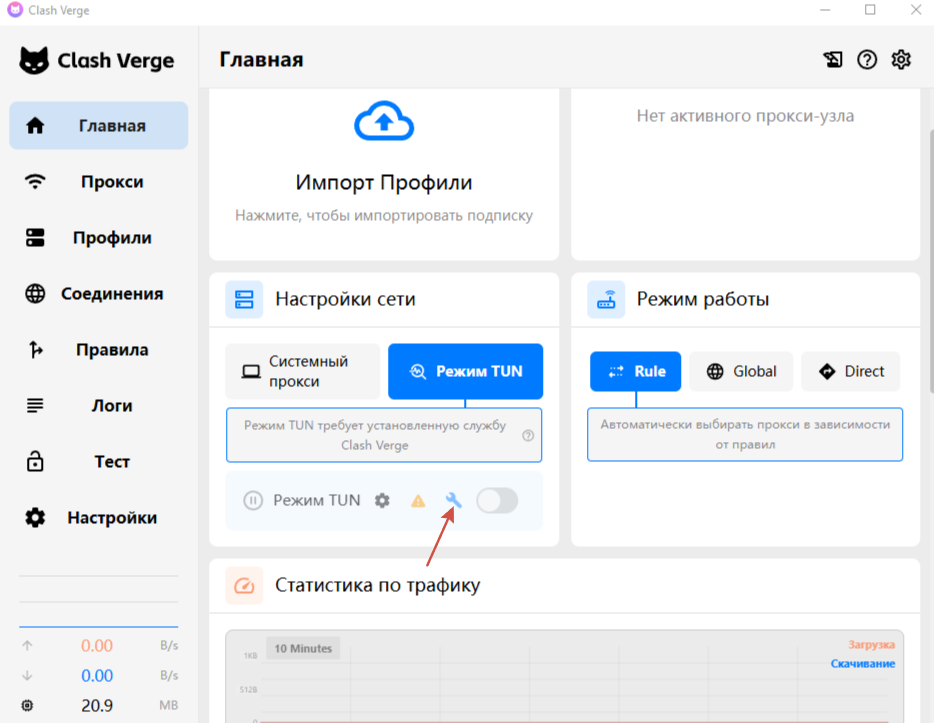Click the Режим работы title
Screen dimensions: 934x723
(x=703, y=299)
